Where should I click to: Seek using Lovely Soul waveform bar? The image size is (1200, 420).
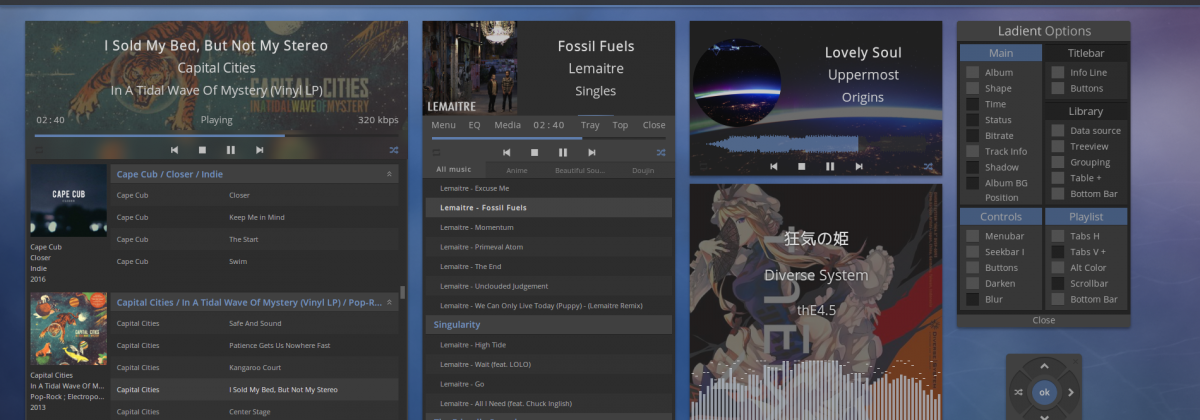click(x=816, y=144)
